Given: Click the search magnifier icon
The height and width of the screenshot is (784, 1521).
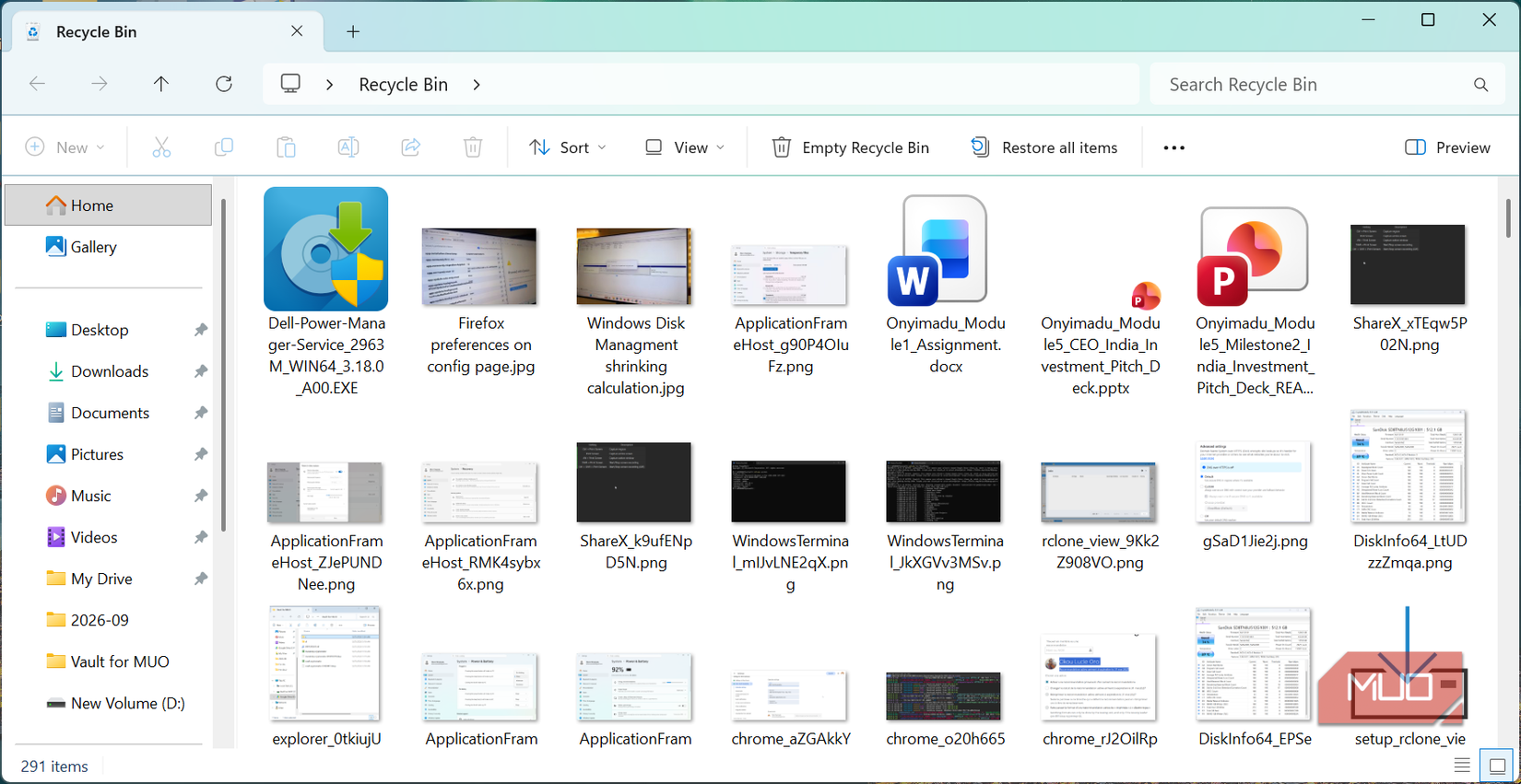Looking at the screenshot, I should coord(1480,85).
